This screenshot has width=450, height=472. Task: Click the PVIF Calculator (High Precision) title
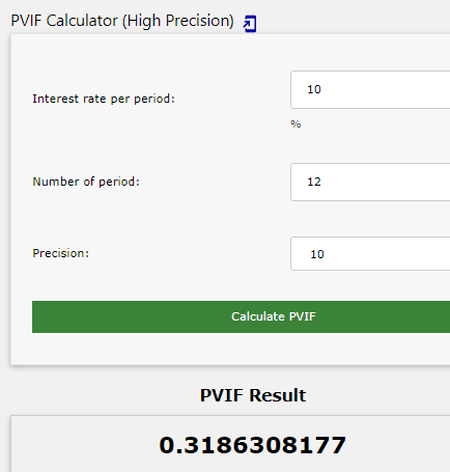(x=122, y=21)
